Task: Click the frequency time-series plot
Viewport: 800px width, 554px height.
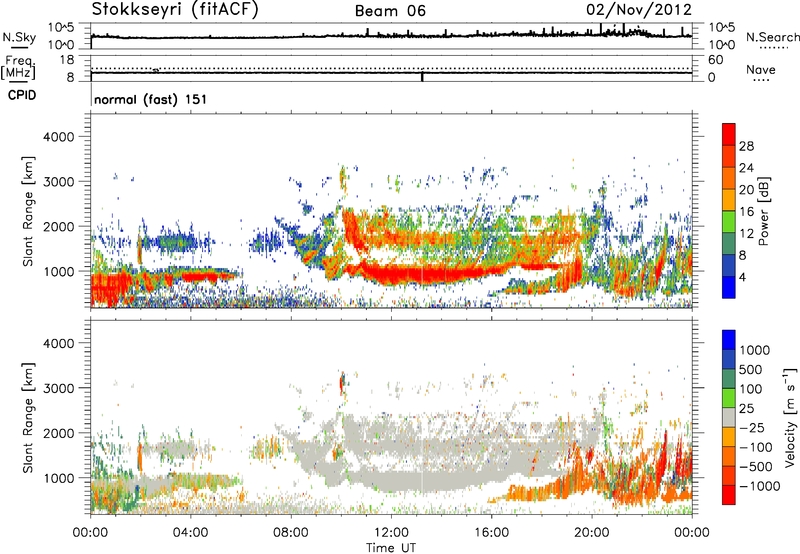Action: [391, 68]
